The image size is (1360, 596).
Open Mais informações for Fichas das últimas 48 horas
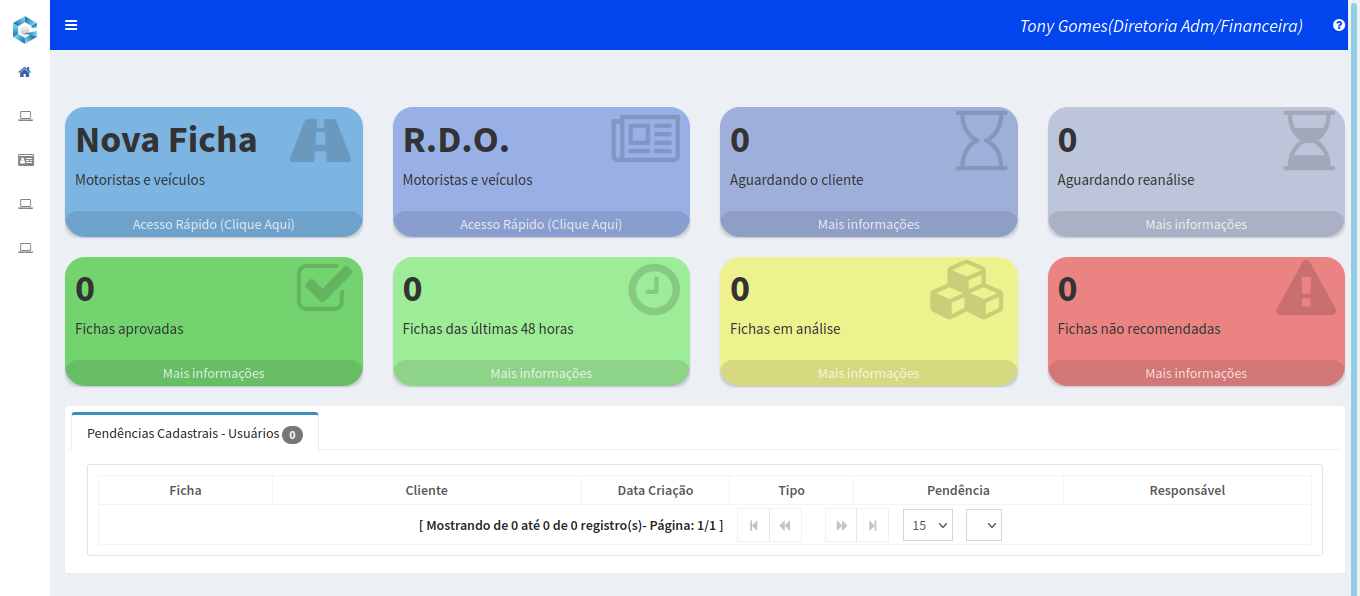coord(541,373)
